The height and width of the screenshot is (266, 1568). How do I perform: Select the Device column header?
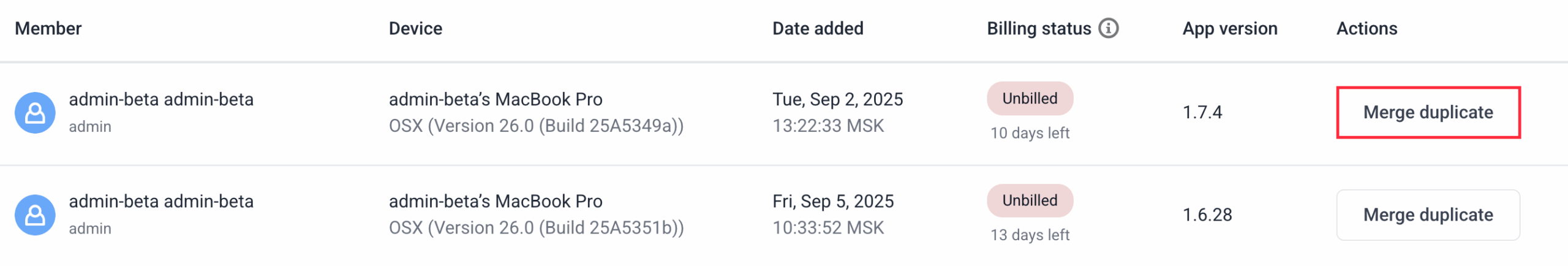pos(415,29)
